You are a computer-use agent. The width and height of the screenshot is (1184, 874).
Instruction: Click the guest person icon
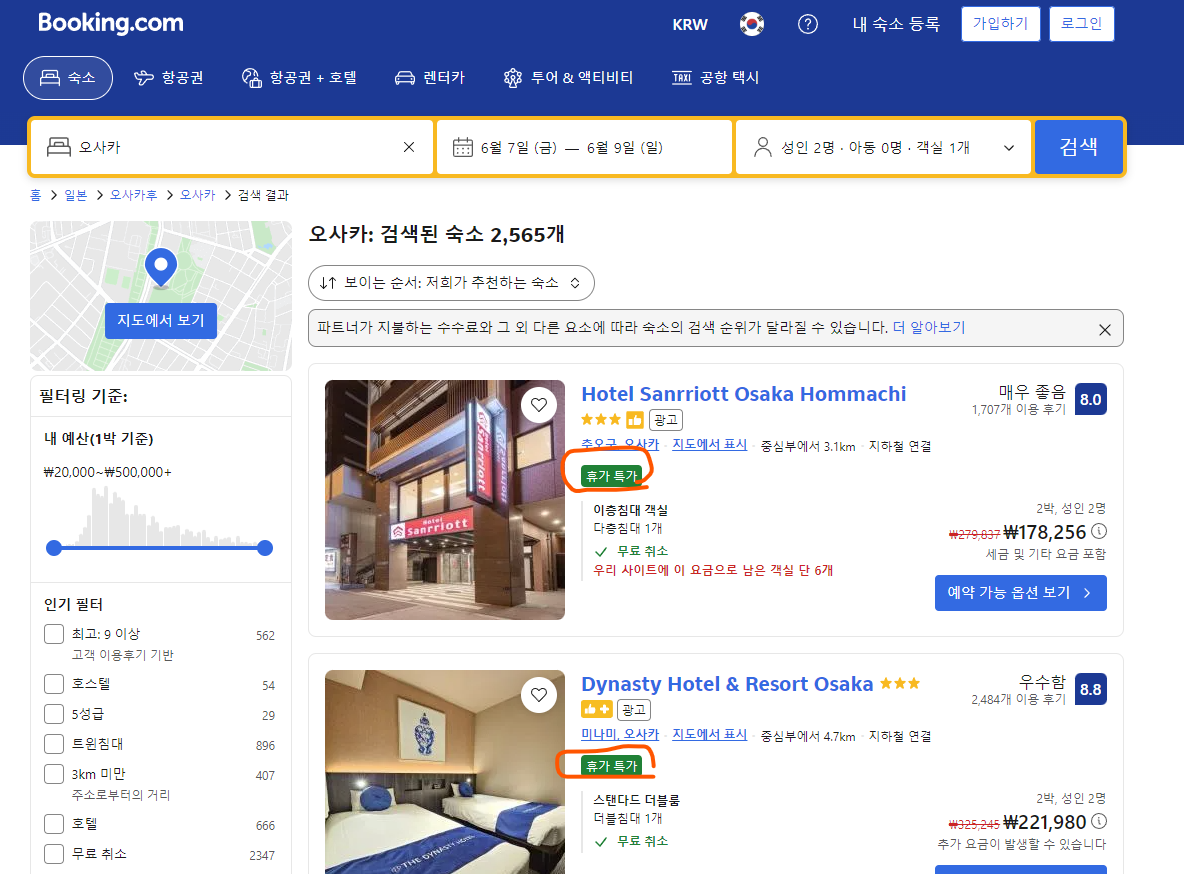[763, 147]
